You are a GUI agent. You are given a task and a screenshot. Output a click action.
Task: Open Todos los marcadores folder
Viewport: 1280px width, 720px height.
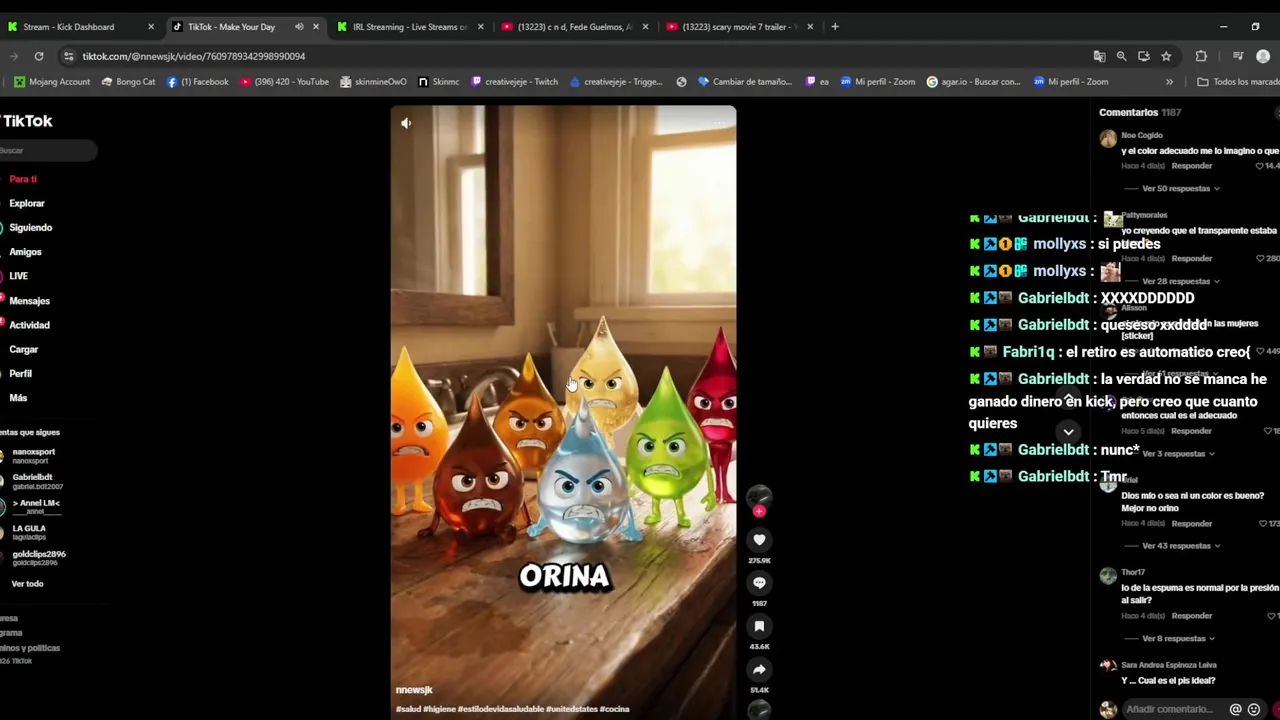[1238, 82]
